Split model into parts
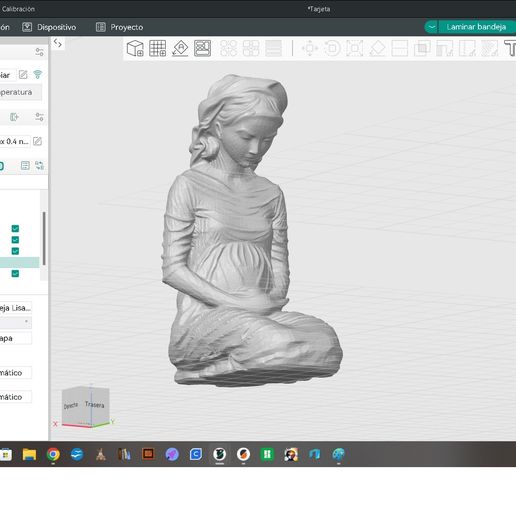This screenshot has height=516, width=516. click(x=251, y=48)
